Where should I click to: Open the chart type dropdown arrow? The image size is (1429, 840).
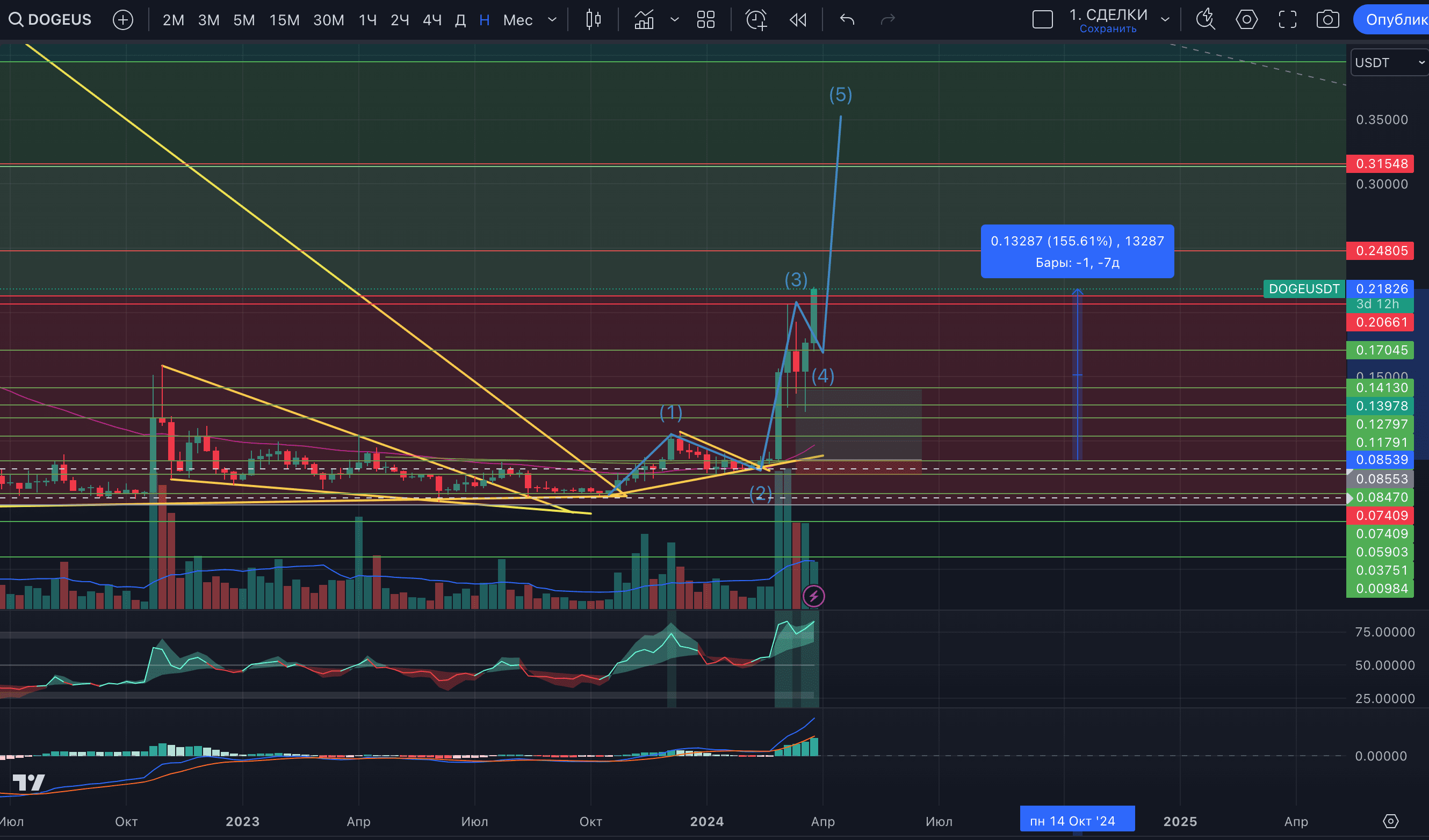(x=675, y=19)
